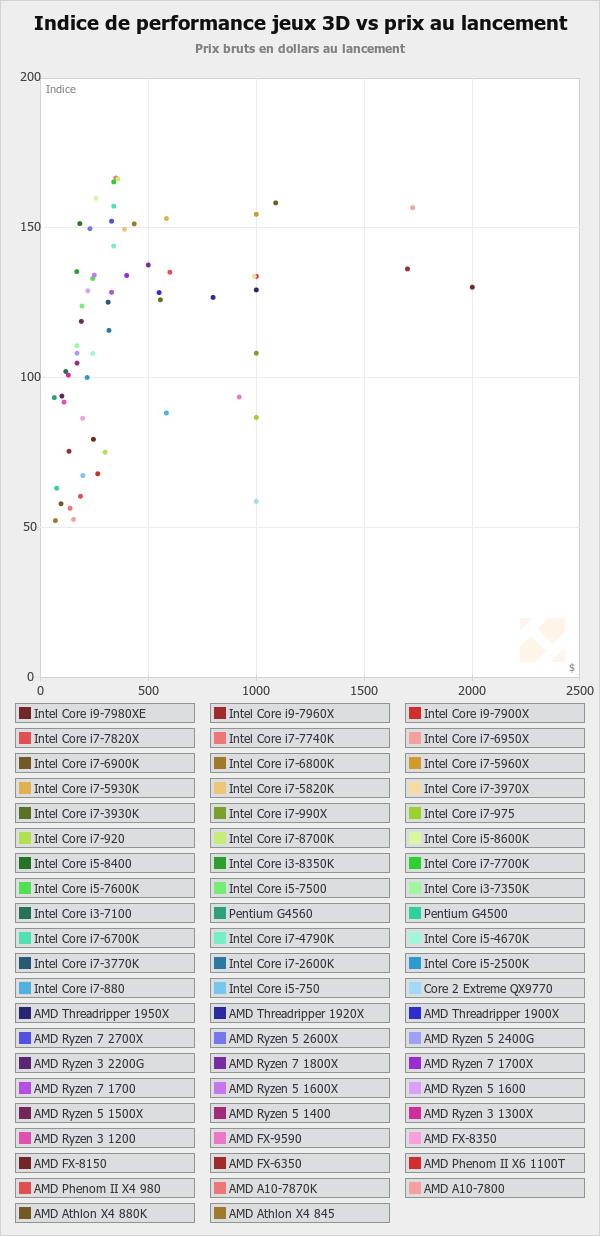Click the Intel Core i7-3970X color swatch
The width and height of the screenshot is (600, 1236).
[x=415, y=788]
